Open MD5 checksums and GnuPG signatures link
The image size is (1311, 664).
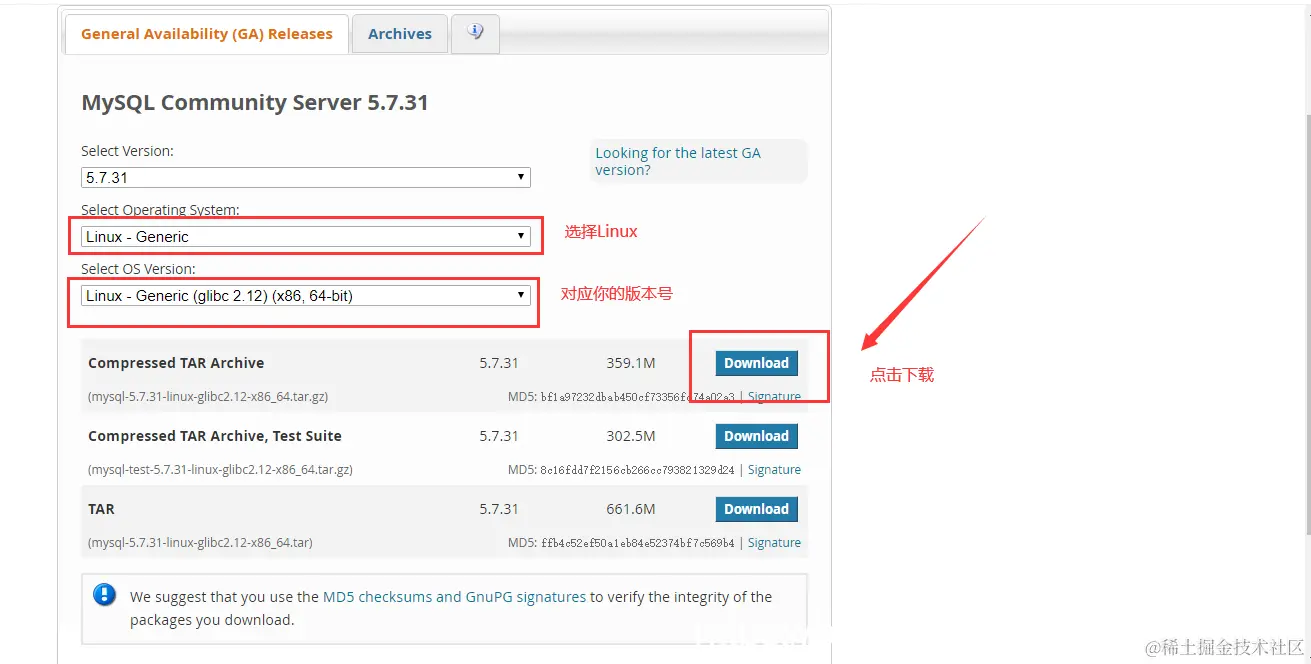[x=454, y=597]
